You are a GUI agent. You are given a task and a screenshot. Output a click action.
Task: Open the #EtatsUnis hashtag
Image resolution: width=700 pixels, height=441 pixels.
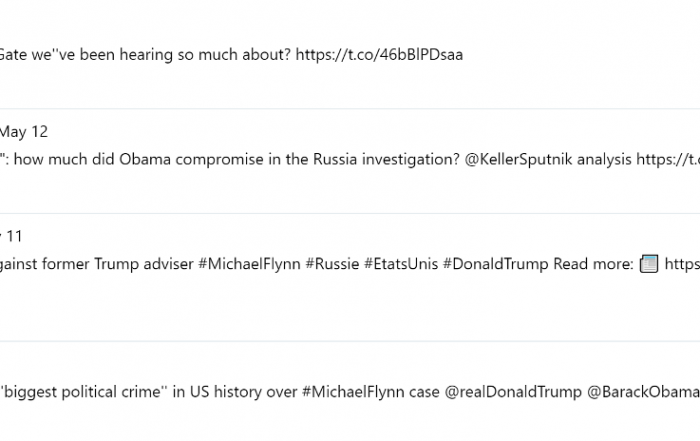click(401, 264)
